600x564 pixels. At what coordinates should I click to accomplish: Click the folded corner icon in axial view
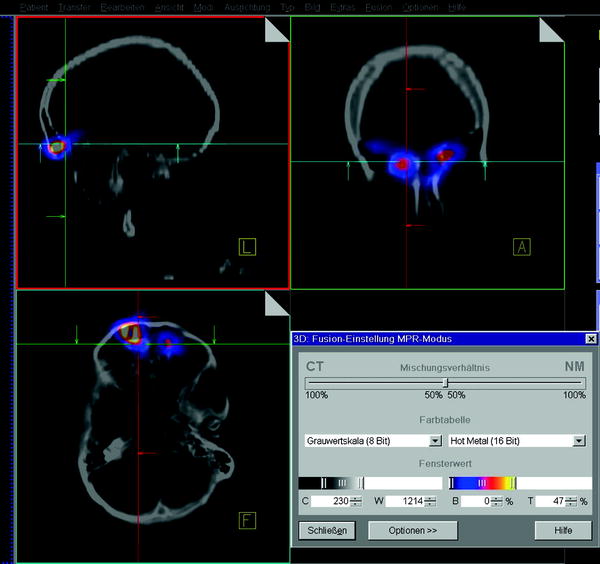(276, 304)
